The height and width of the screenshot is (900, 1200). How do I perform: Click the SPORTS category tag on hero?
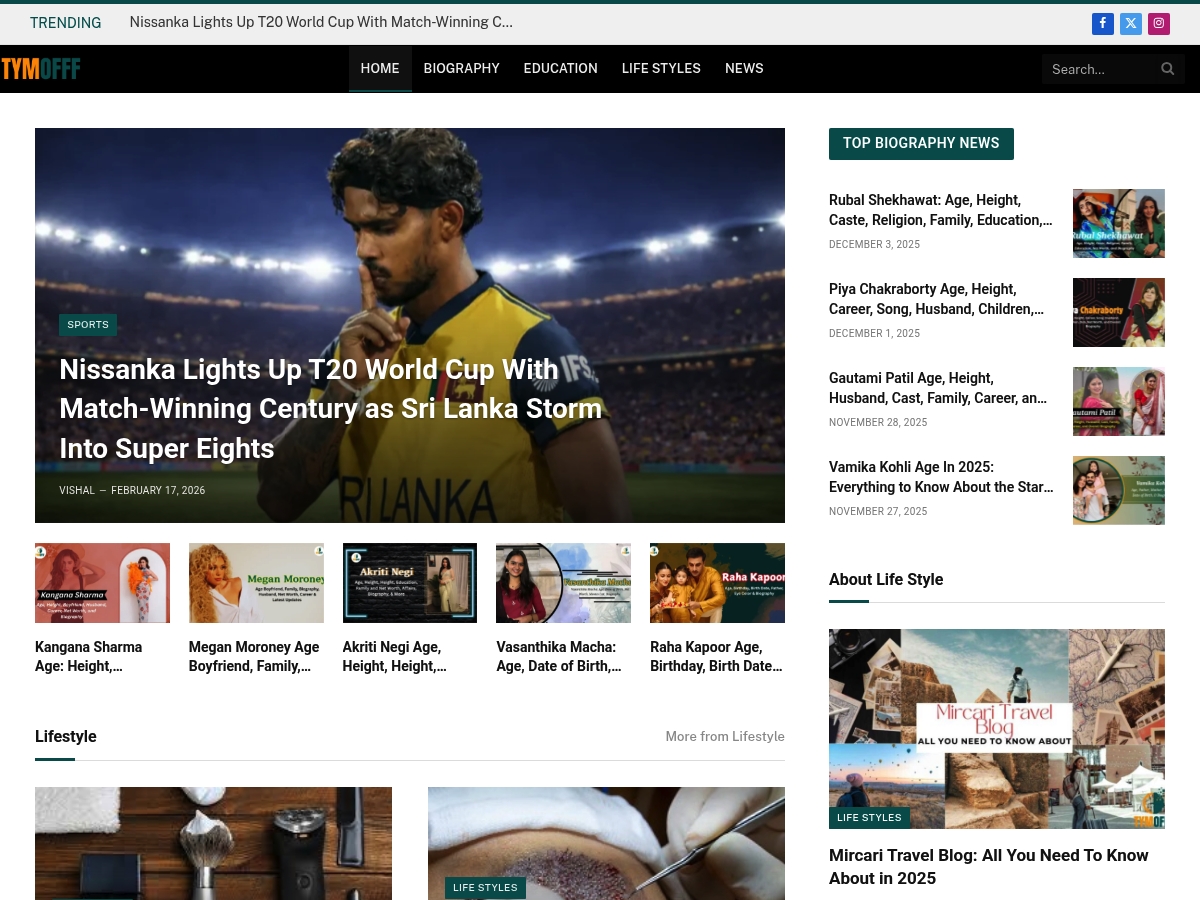(x=88, y=325)
